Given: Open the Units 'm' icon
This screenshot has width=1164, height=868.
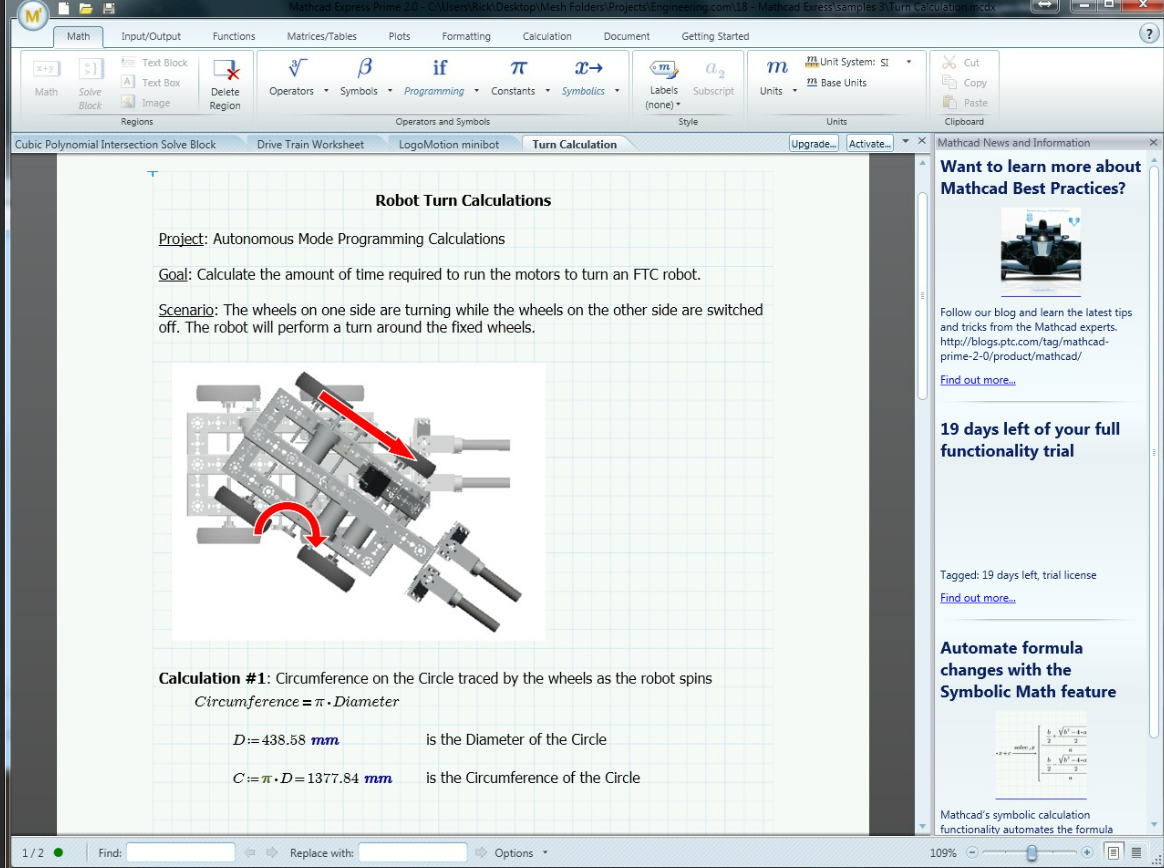Looking at the screenshot, I should (x=776, y=68).
